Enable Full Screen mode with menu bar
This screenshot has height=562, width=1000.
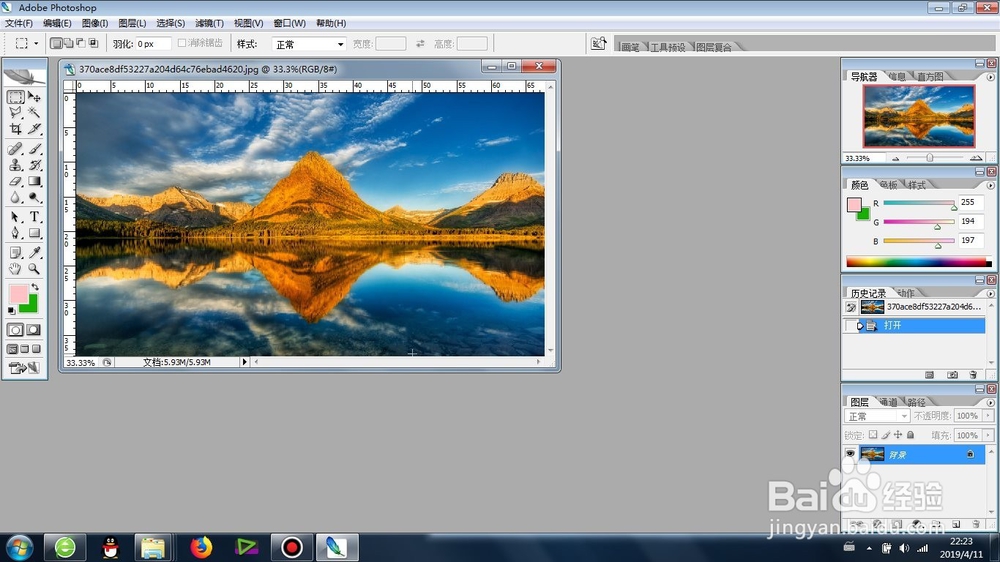tap(24, 349)
